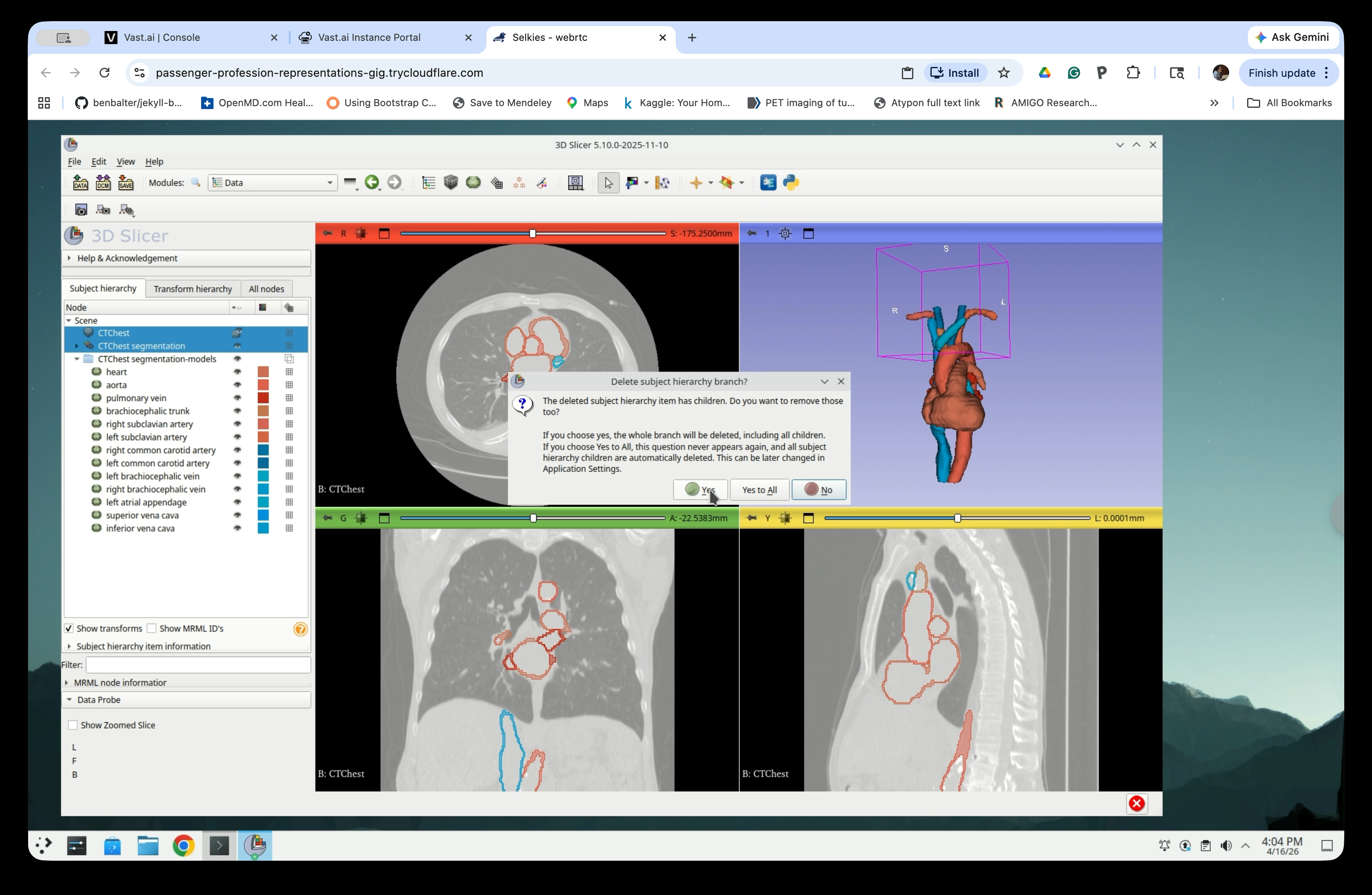Click the Segment Editor module icon

[542, 183]
